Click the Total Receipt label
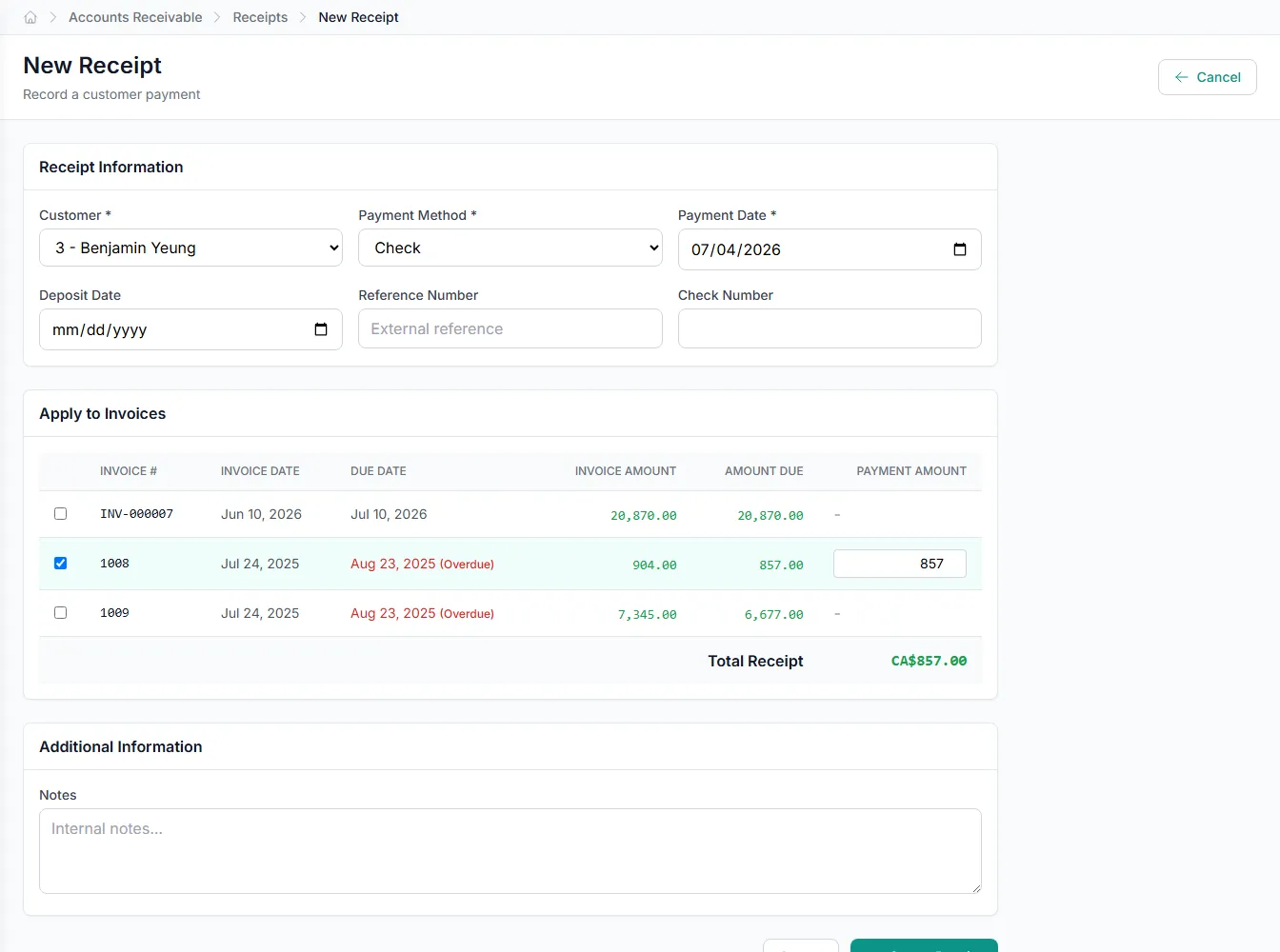This screenshot has width=1280, height=952. pyautogui.click(x=755, y=661)
